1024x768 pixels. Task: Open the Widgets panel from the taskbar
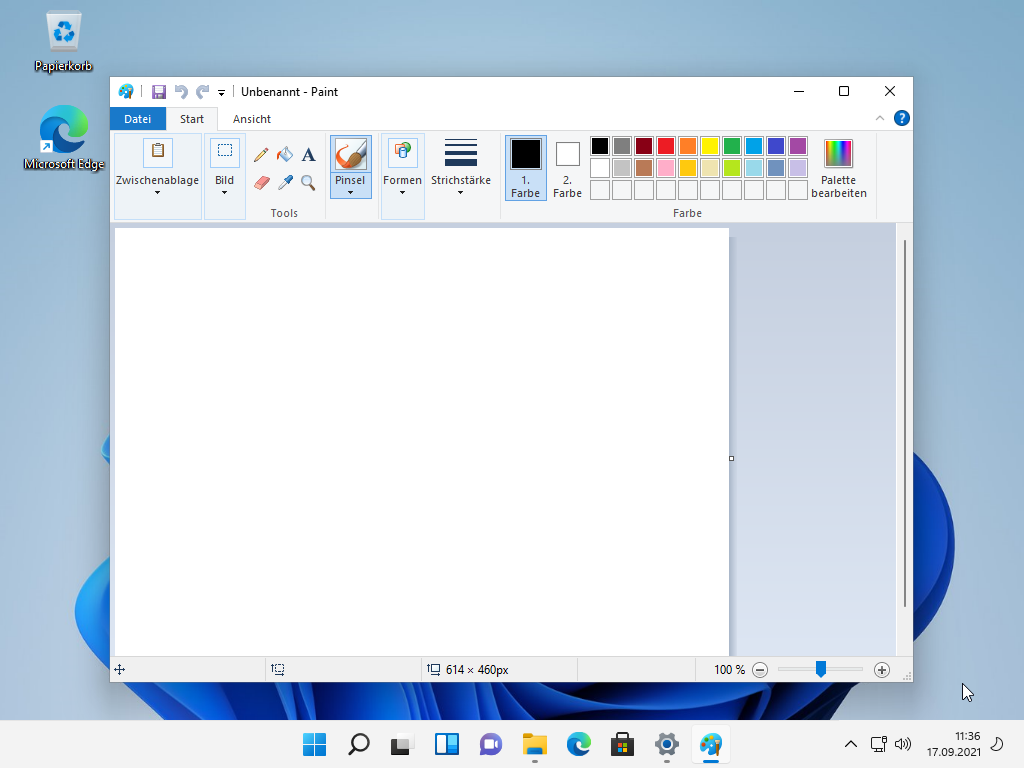[x=447, y=744]
